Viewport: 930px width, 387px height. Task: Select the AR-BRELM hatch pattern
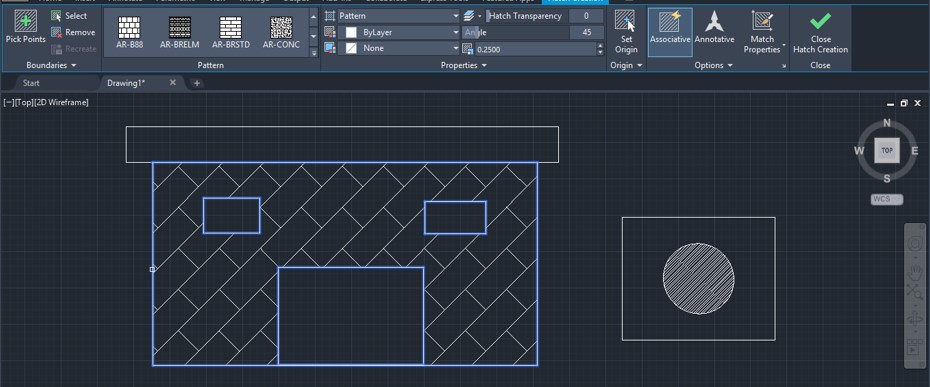pyautogui.click(x=180, y=33)
